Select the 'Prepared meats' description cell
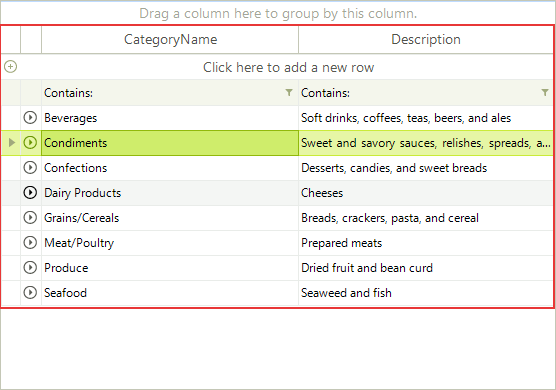Screen dimensions: 556x390 pyautogui.click(x=426, y=243)
